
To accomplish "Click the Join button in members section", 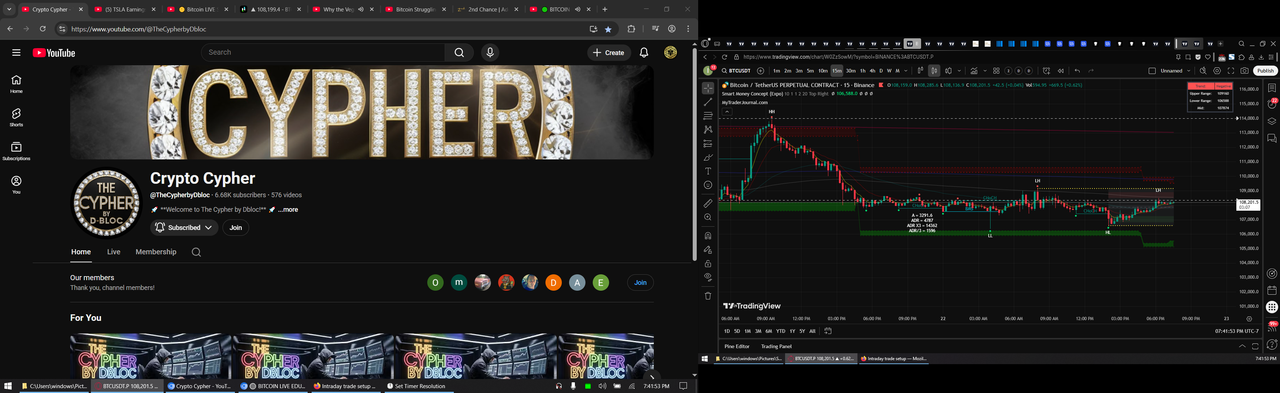I will tap(640, 283).
